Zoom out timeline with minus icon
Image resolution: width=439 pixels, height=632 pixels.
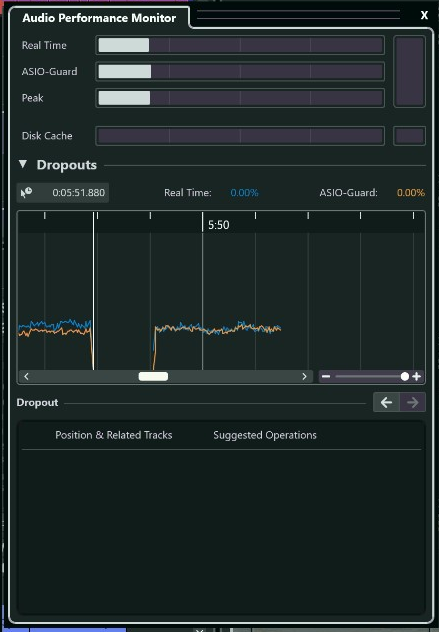326,376
